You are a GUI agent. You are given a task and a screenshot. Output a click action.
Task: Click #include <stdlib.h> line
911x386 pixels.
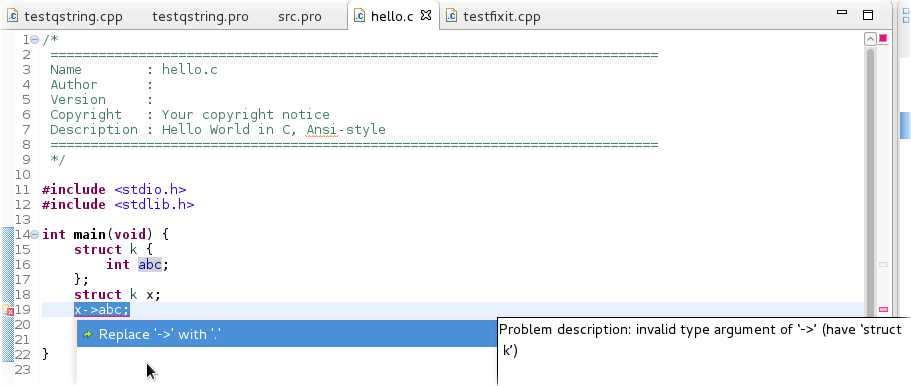pyautogui.click(x=118, y=205)
